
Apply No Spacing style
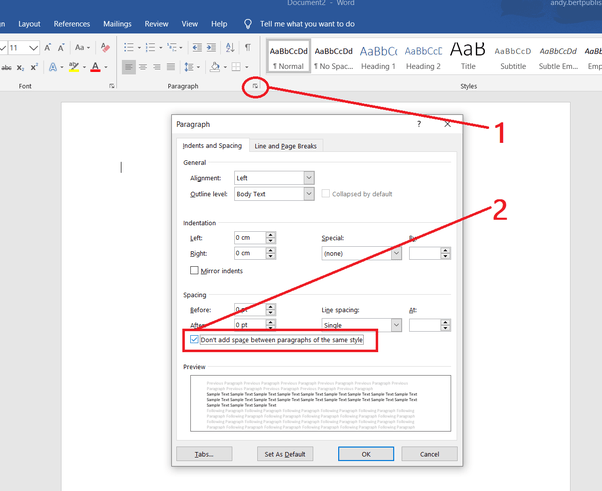[333, 57]
